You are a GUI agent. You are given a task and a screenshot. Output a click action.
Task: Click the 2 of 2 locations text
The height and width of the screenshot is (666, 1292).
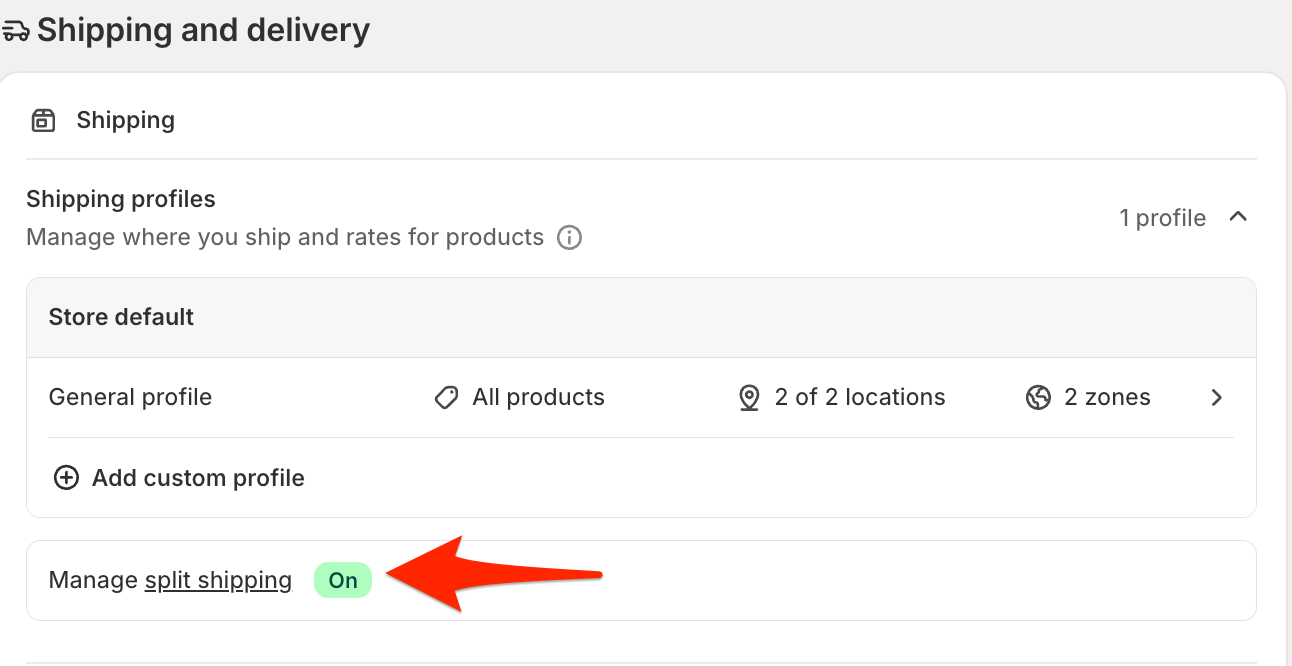[860, 397]
